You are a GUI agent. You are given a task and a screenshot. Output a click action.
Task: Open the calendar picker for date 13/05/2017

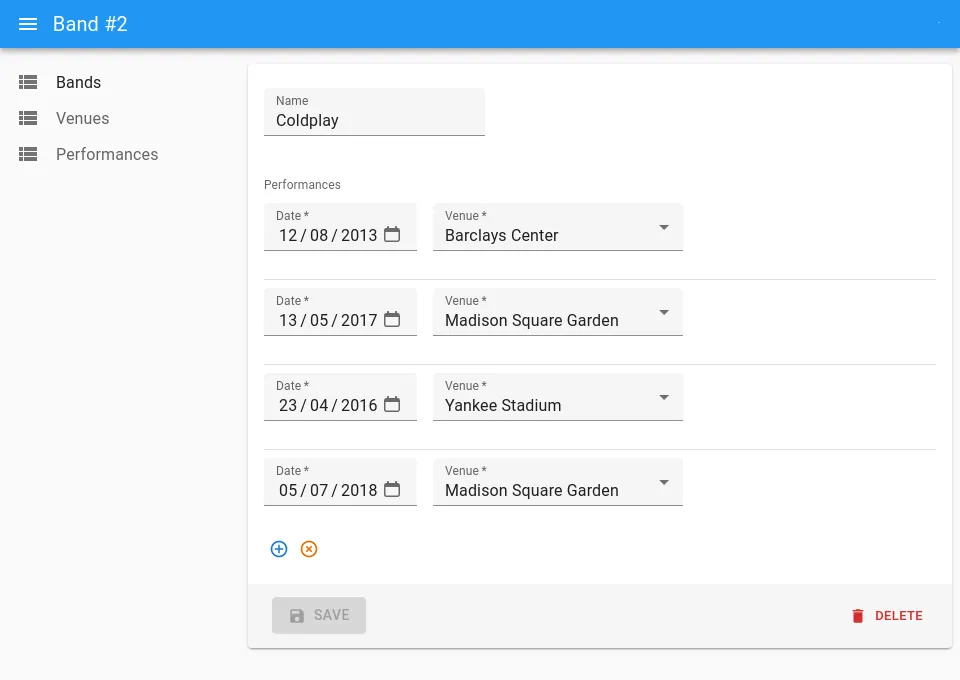coord(392,319)
